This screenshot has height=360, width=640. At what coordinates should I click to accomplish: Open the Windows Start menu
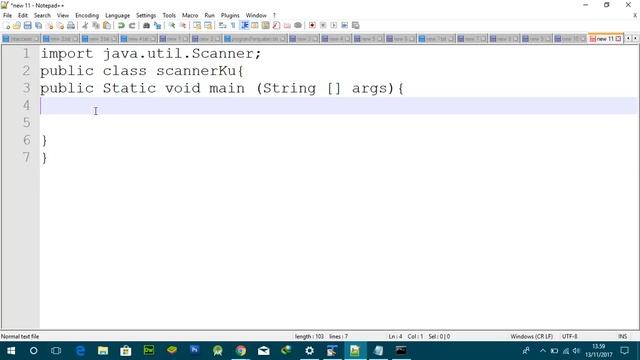tap(11, 351)
